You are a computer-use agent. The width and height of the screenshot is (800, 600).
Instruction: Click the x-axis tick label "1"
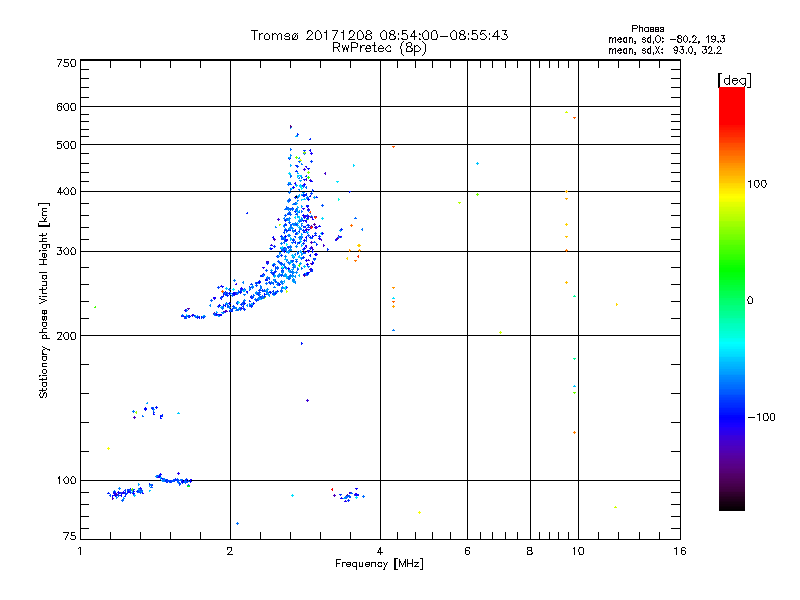click(80, 552)
